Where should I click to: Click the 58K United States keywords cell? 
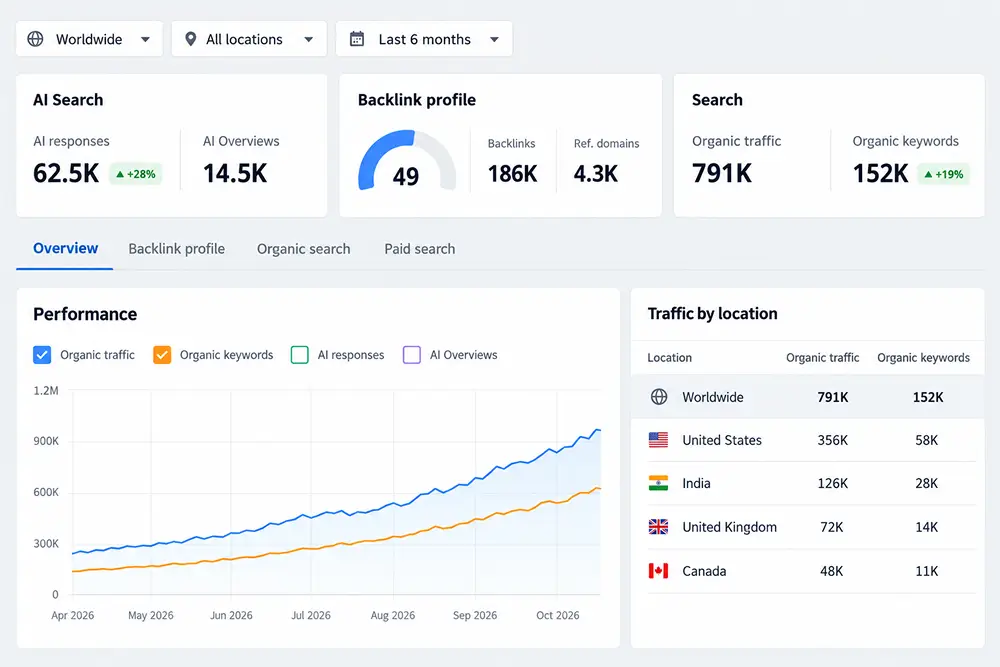coord(927,440)
